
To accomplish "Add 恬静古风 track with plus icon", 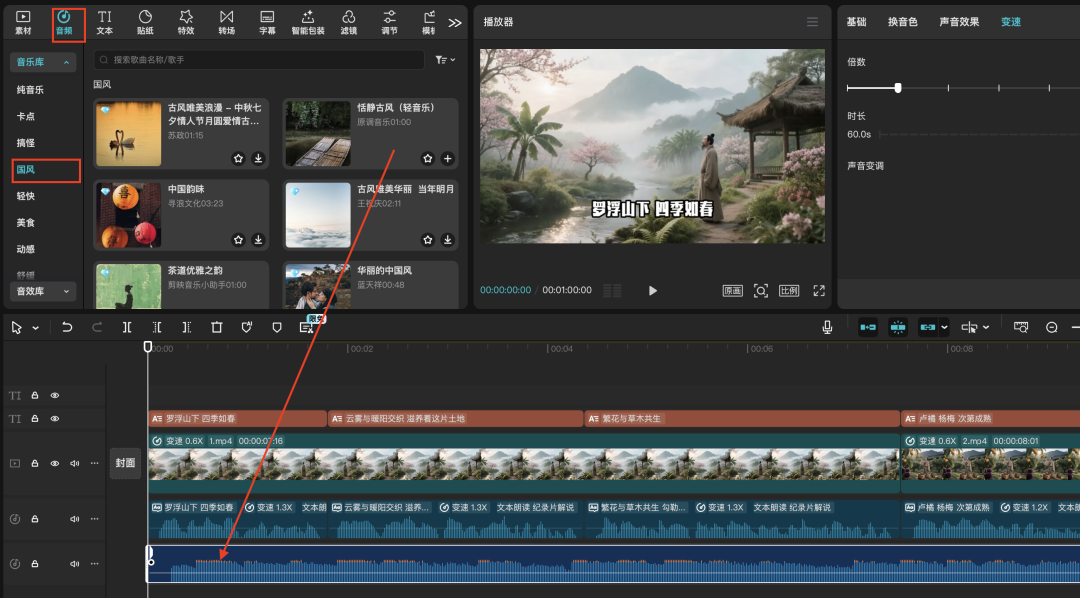I will point(447,158).
